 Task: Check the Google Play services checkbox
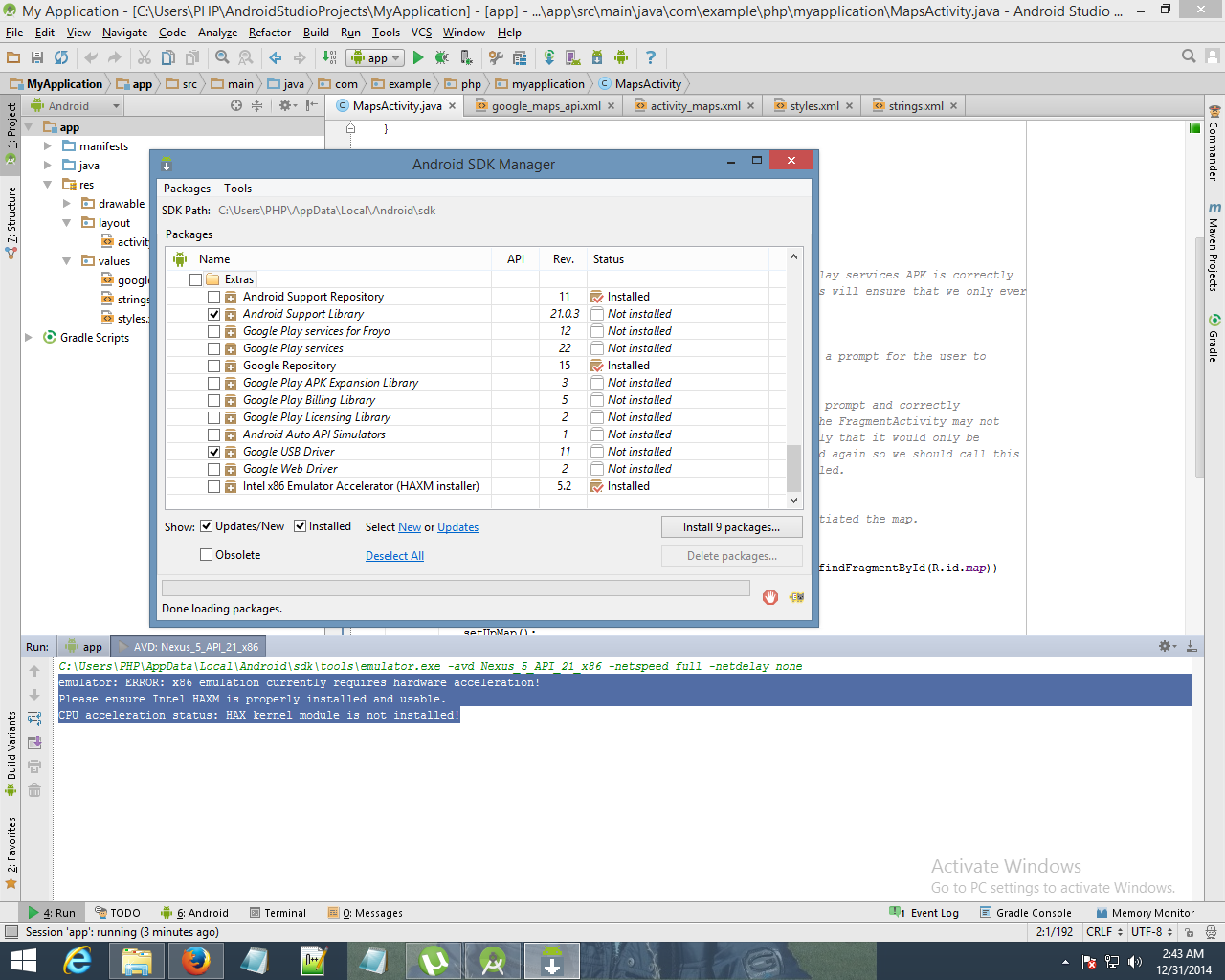(x=214, y=348)
